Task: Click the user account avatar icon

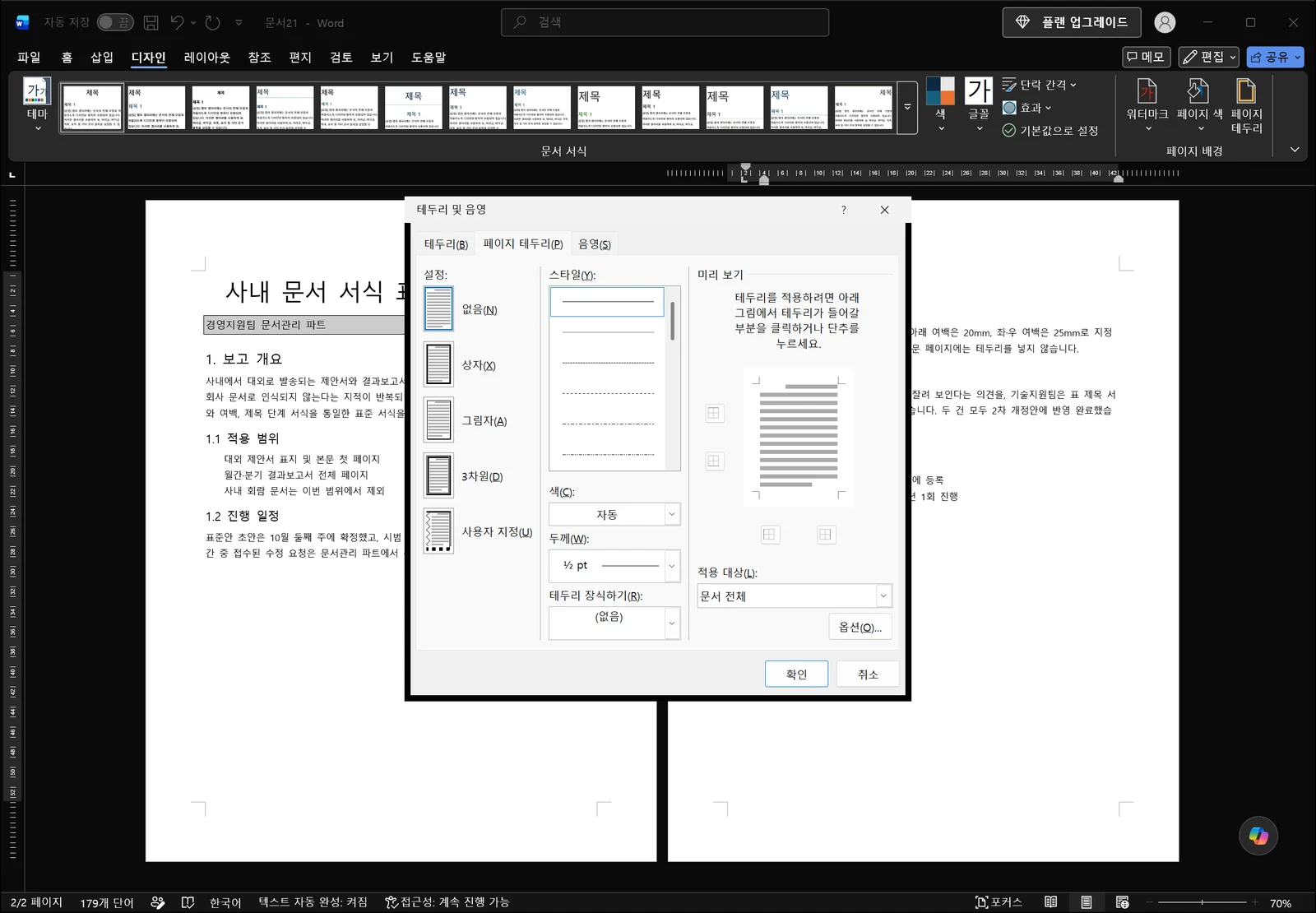Action: pyautogui.click(x=1165, y=23)
